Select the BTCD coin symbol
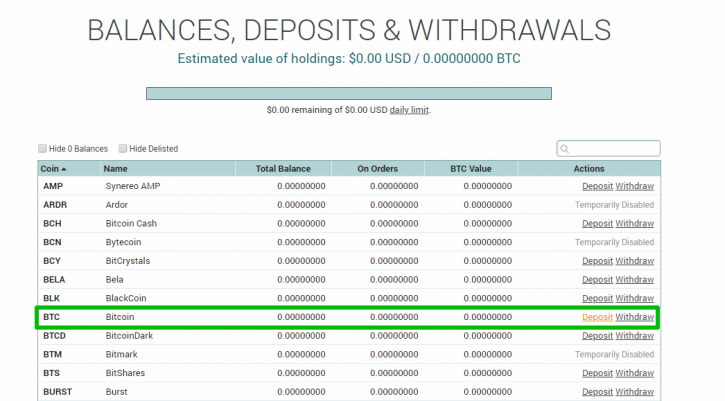The height and width of the screenshot is (401, 725). 55,336
